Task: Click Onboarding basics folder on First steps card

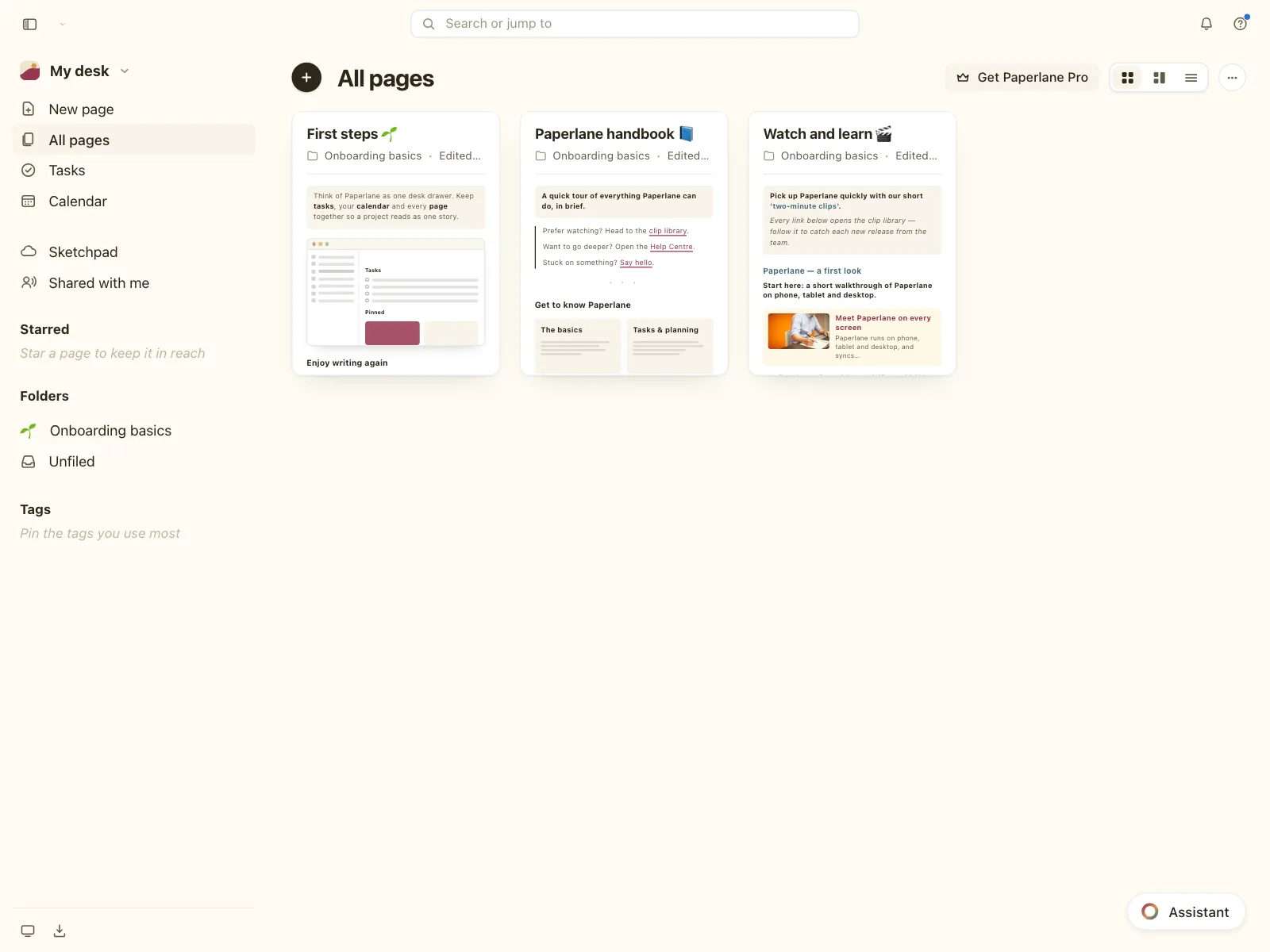Action: point(364,156)
